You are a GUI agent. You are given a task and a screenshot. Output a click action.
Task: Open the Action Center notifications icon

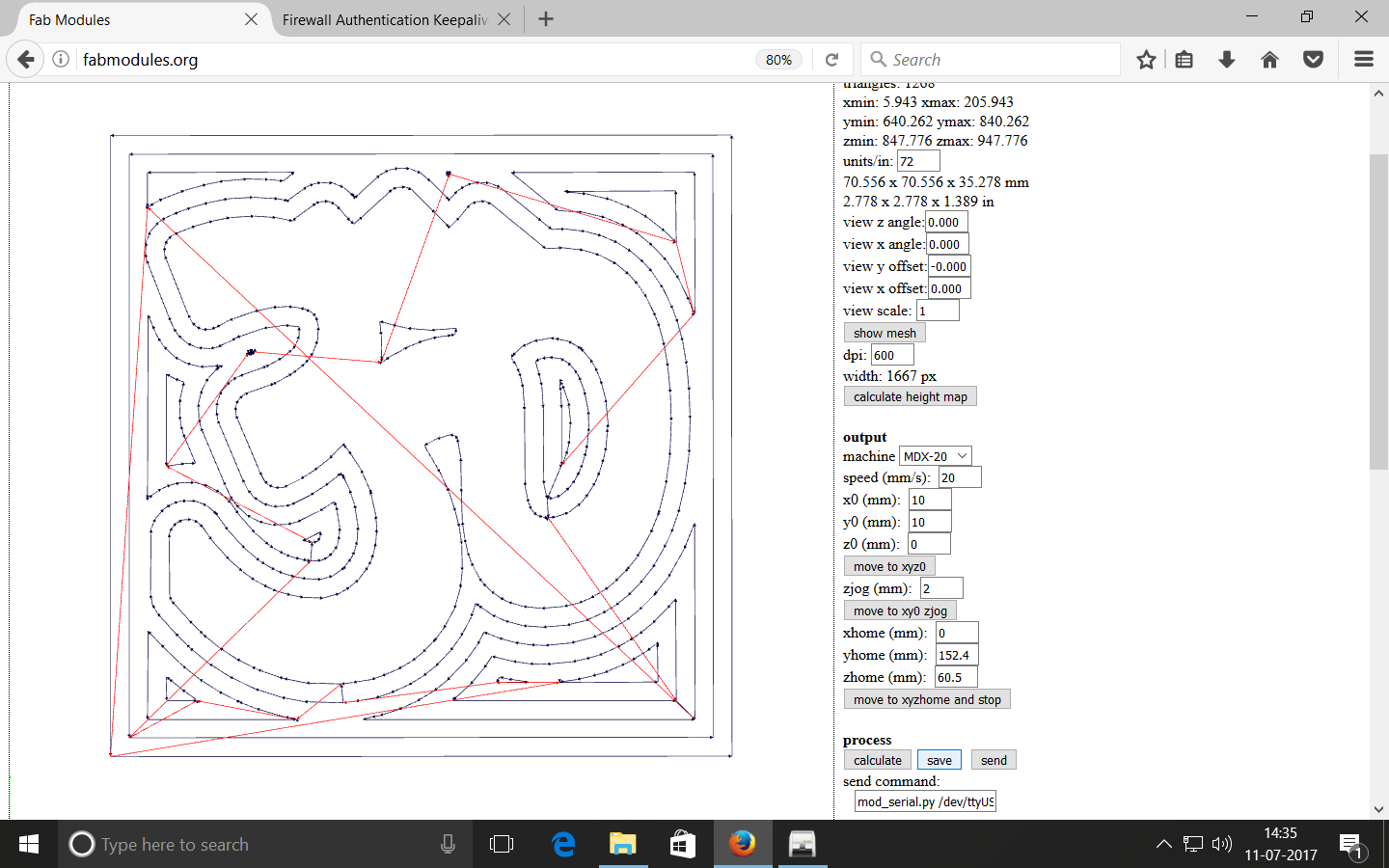[x=1350, y=846]
